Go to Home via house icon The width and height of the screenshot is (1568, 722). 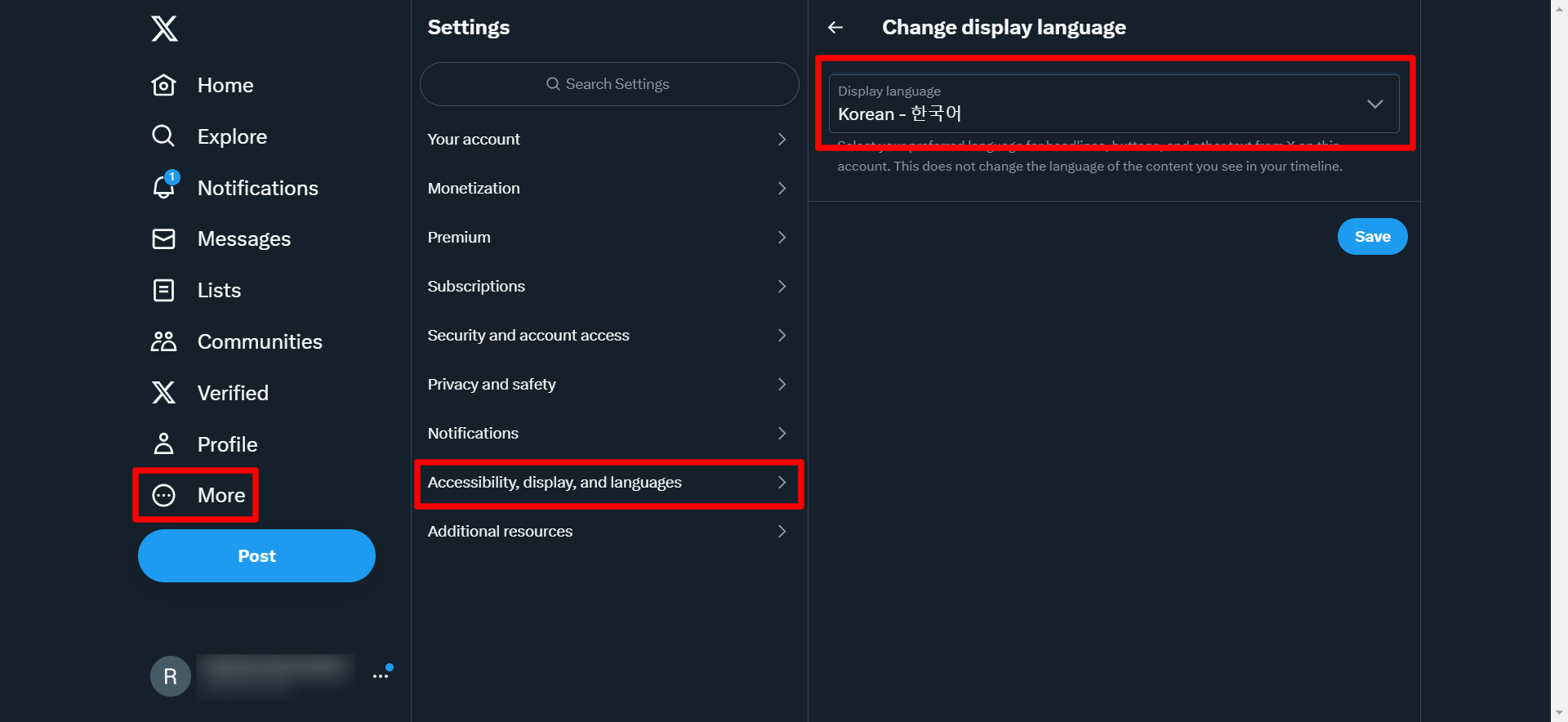point(164,85)
